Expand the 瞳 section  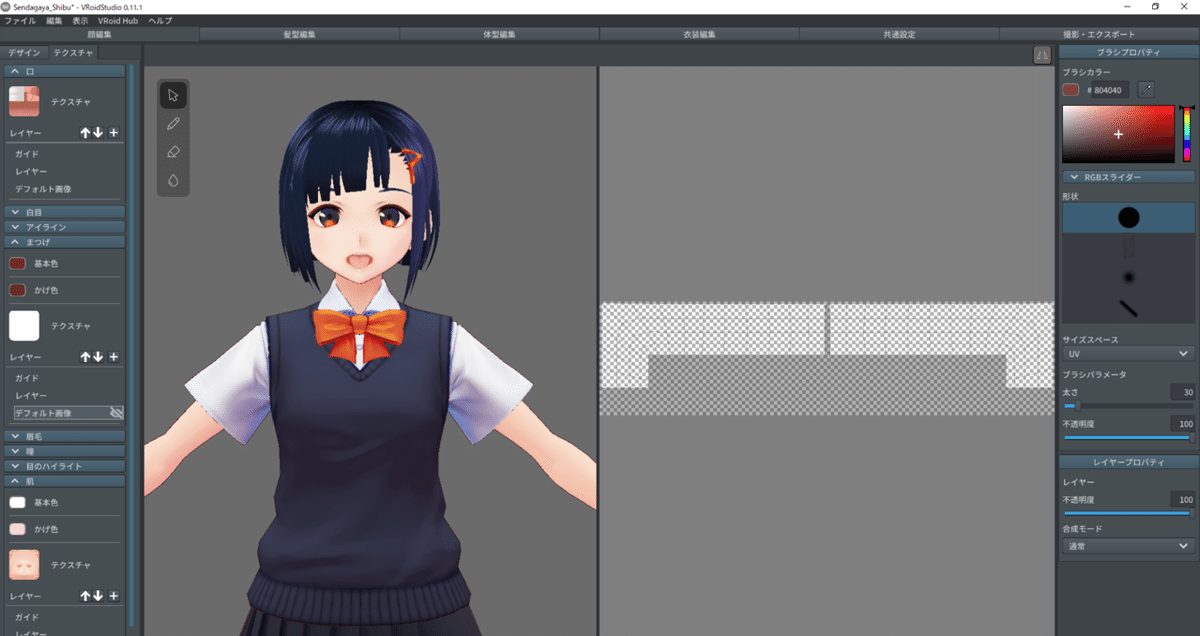65,451
